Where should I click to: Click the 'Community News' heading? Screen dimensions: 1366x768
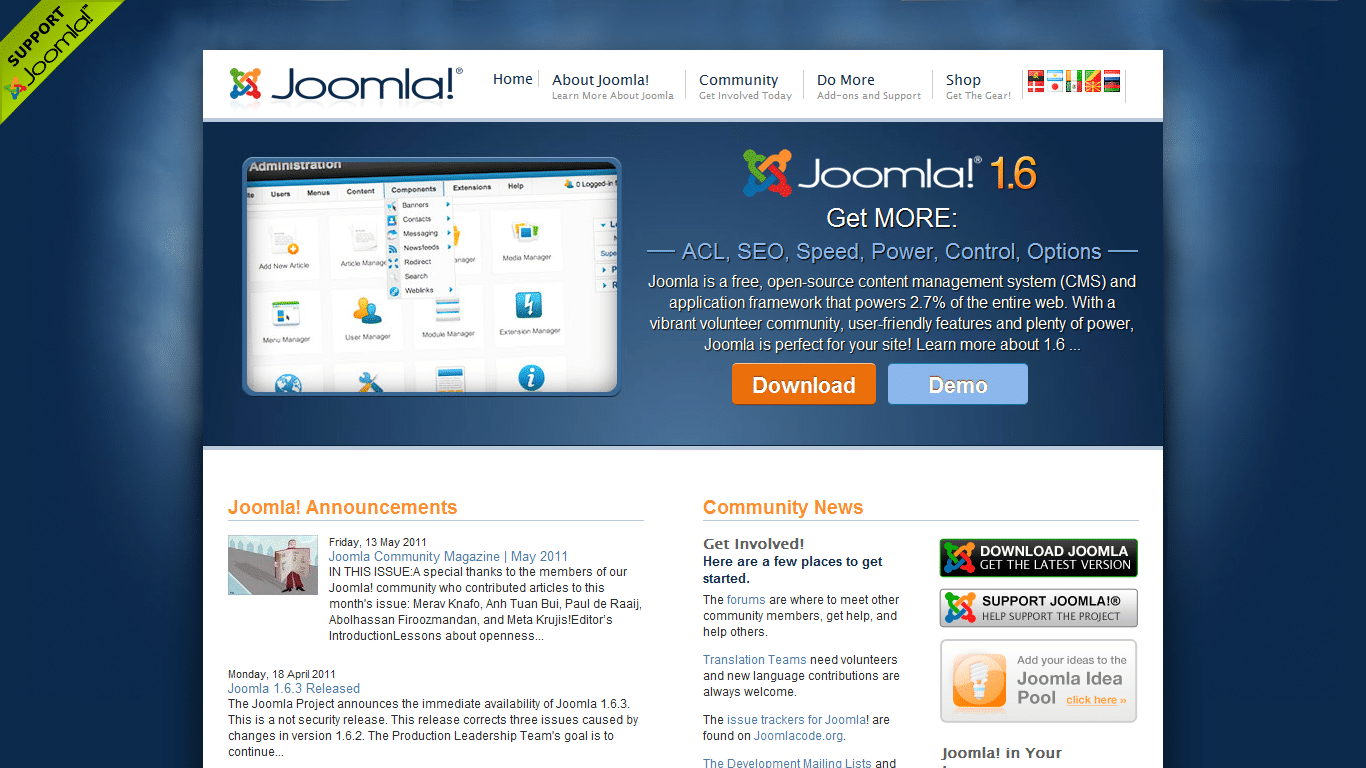click(783, 507)
